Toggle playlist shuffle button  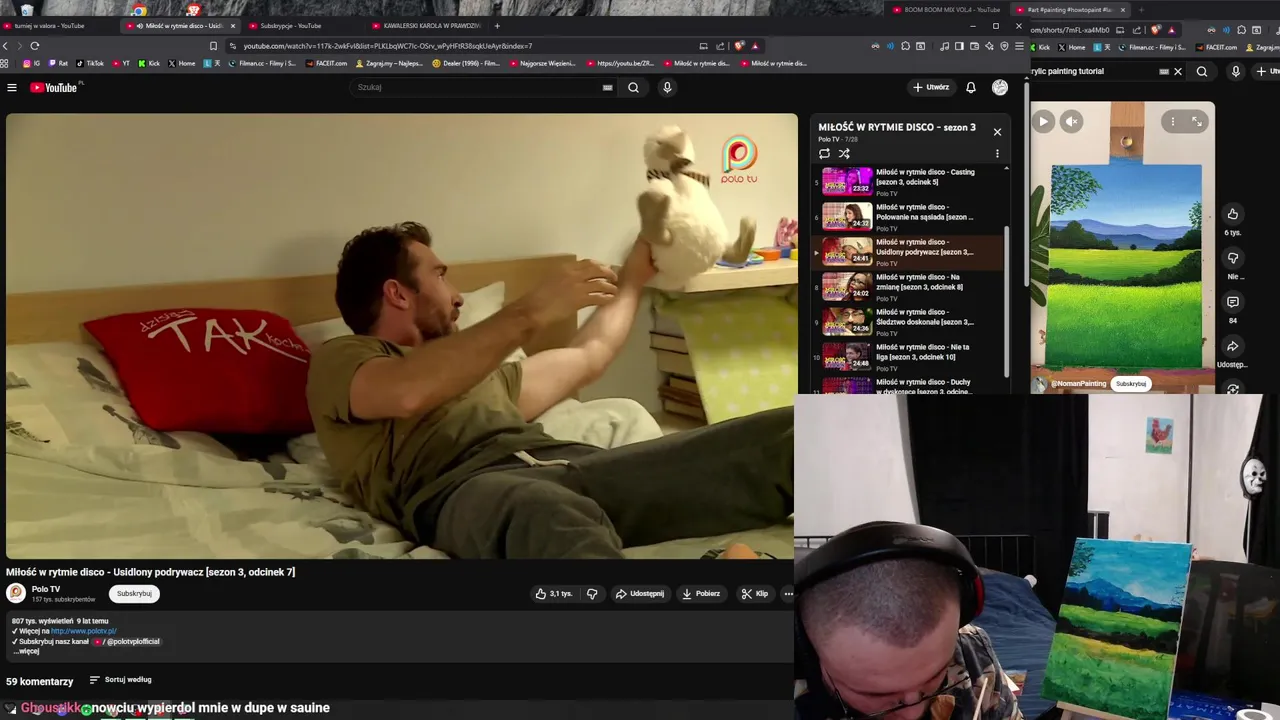[844, 154]
